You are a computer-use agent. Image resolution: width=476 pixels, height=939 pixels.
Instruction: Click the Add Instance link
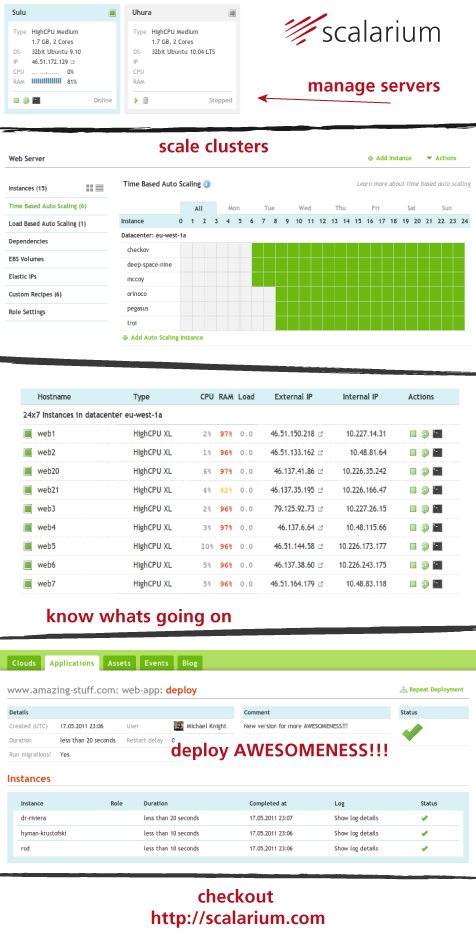coord(390,158)
